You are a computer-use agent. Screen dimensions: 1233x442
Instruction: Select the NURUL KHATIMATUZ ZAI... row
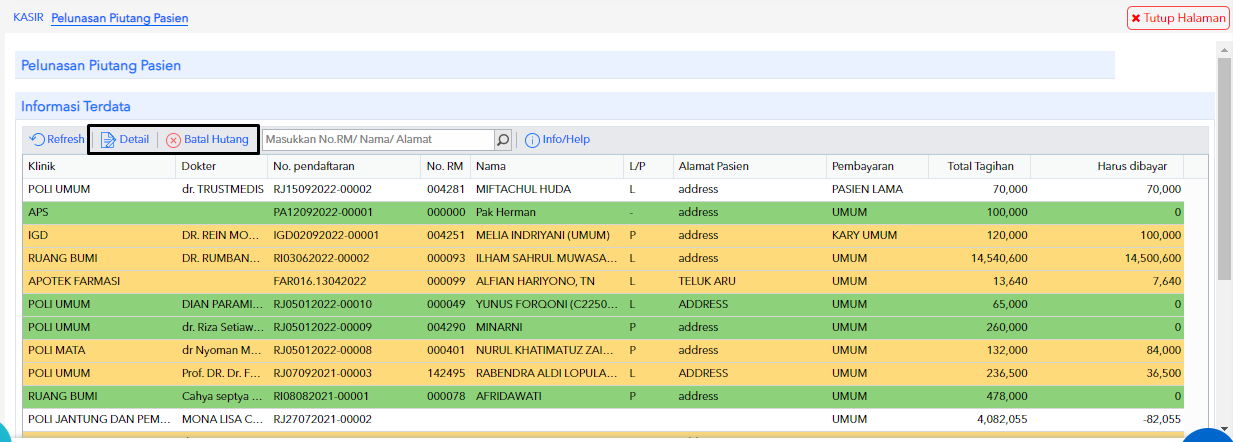(603, 350)
